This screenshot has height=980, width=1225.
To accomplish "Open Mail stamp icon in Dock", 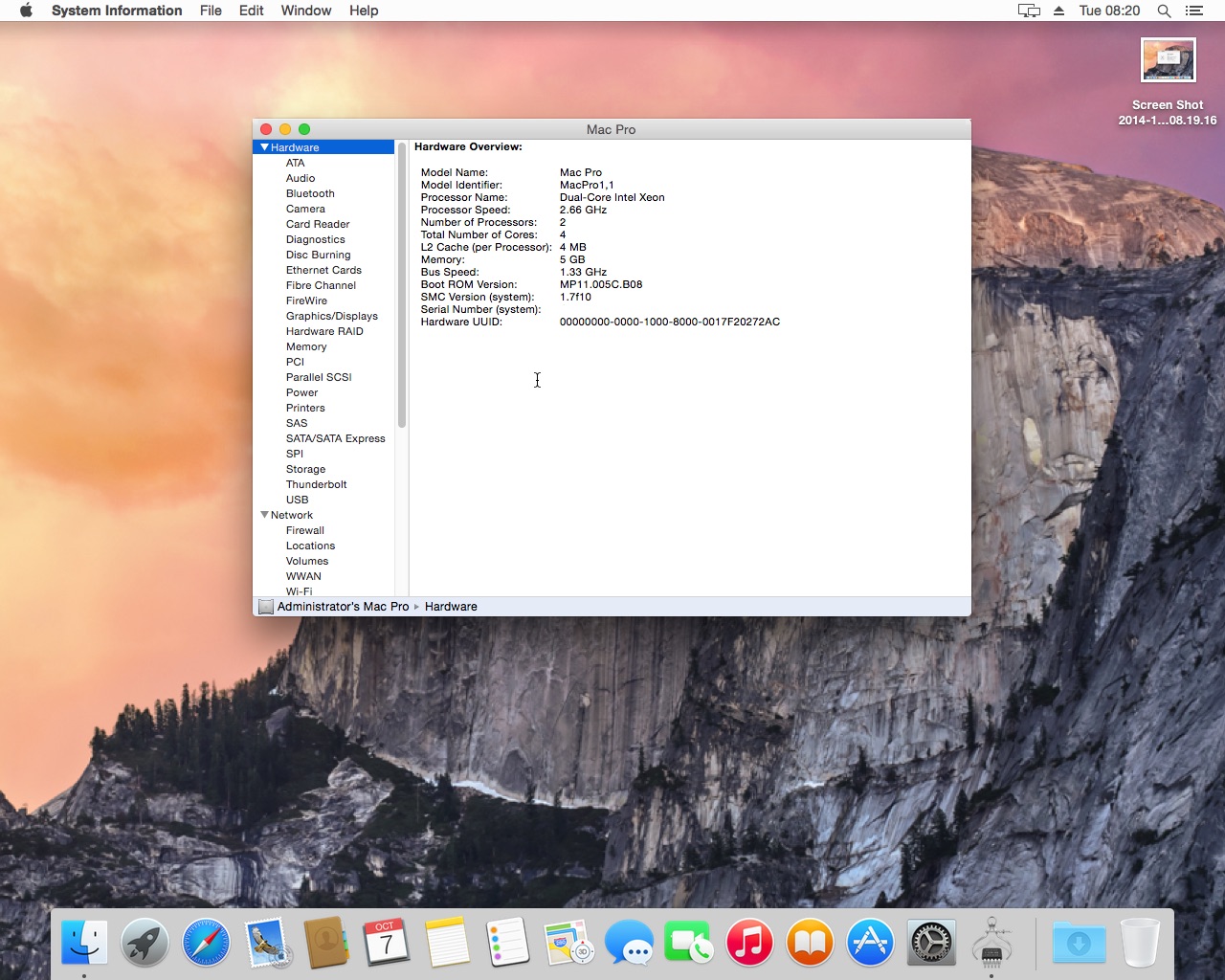I will (x=266, y=943).
